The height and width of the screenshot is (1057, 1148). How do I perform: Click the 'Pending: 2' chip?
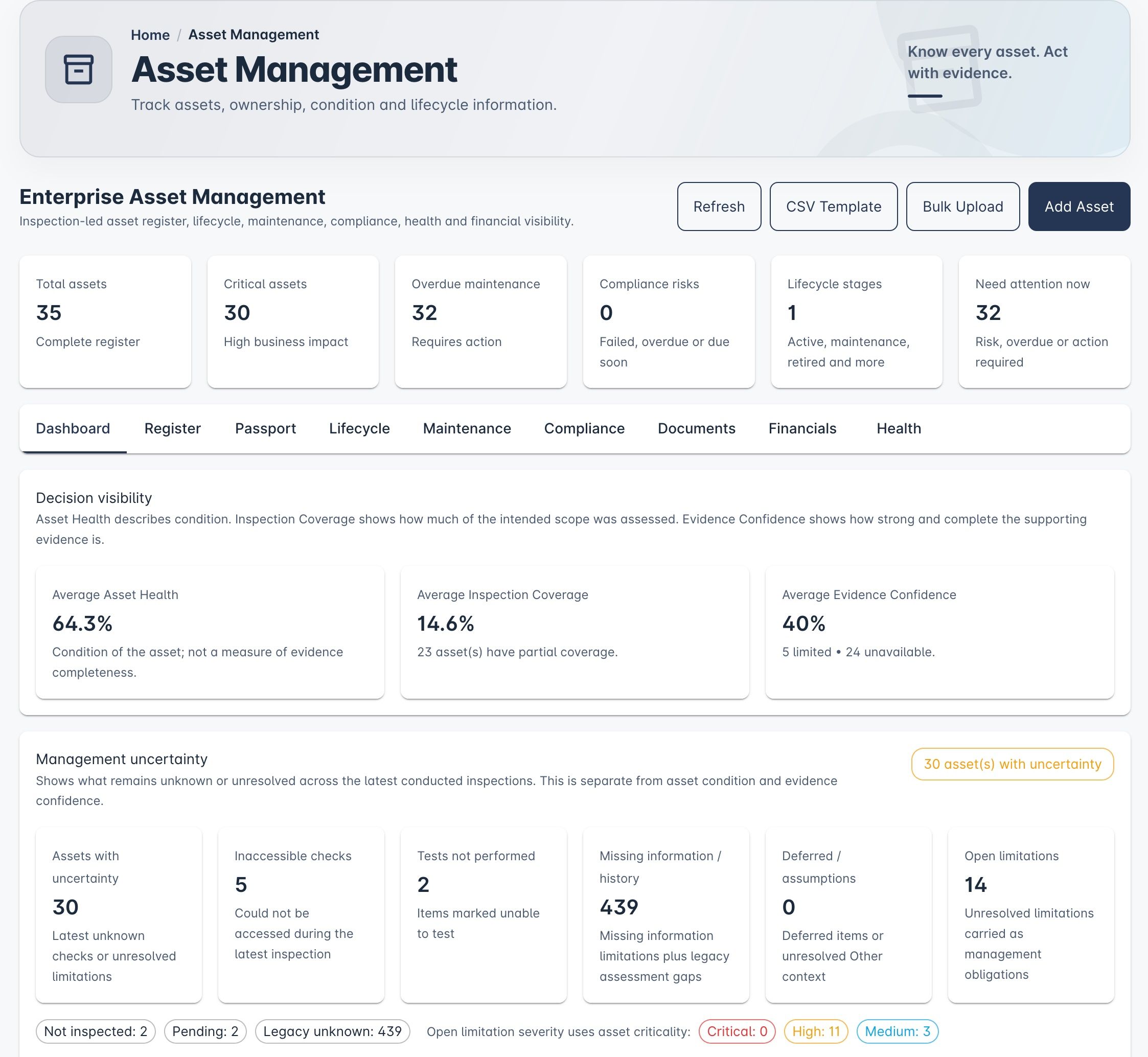205,1031
